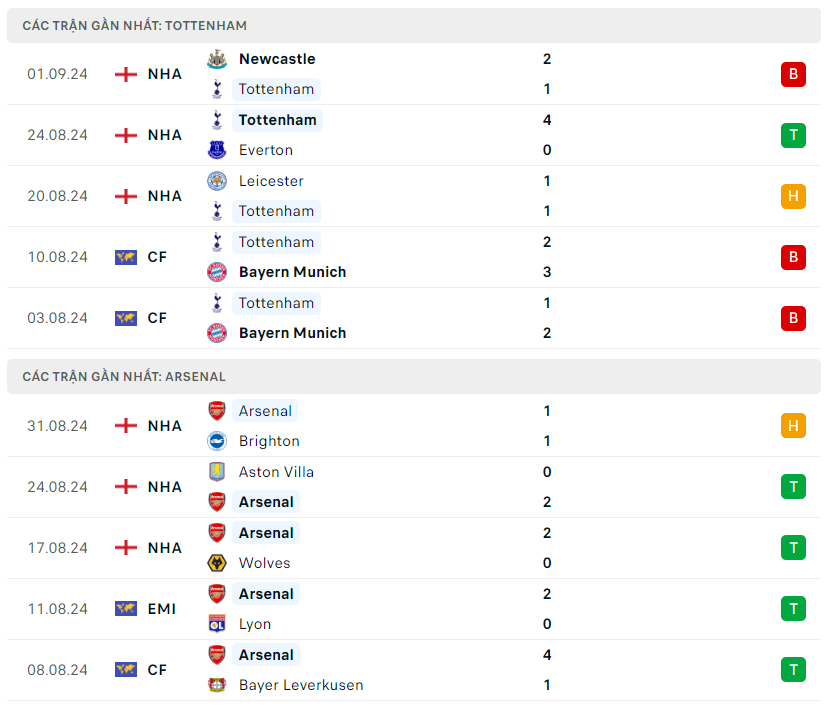Click Bayern Munich crest in 10.08.24 match
This screenshot has width=826, height=711.
pos(217,272)
